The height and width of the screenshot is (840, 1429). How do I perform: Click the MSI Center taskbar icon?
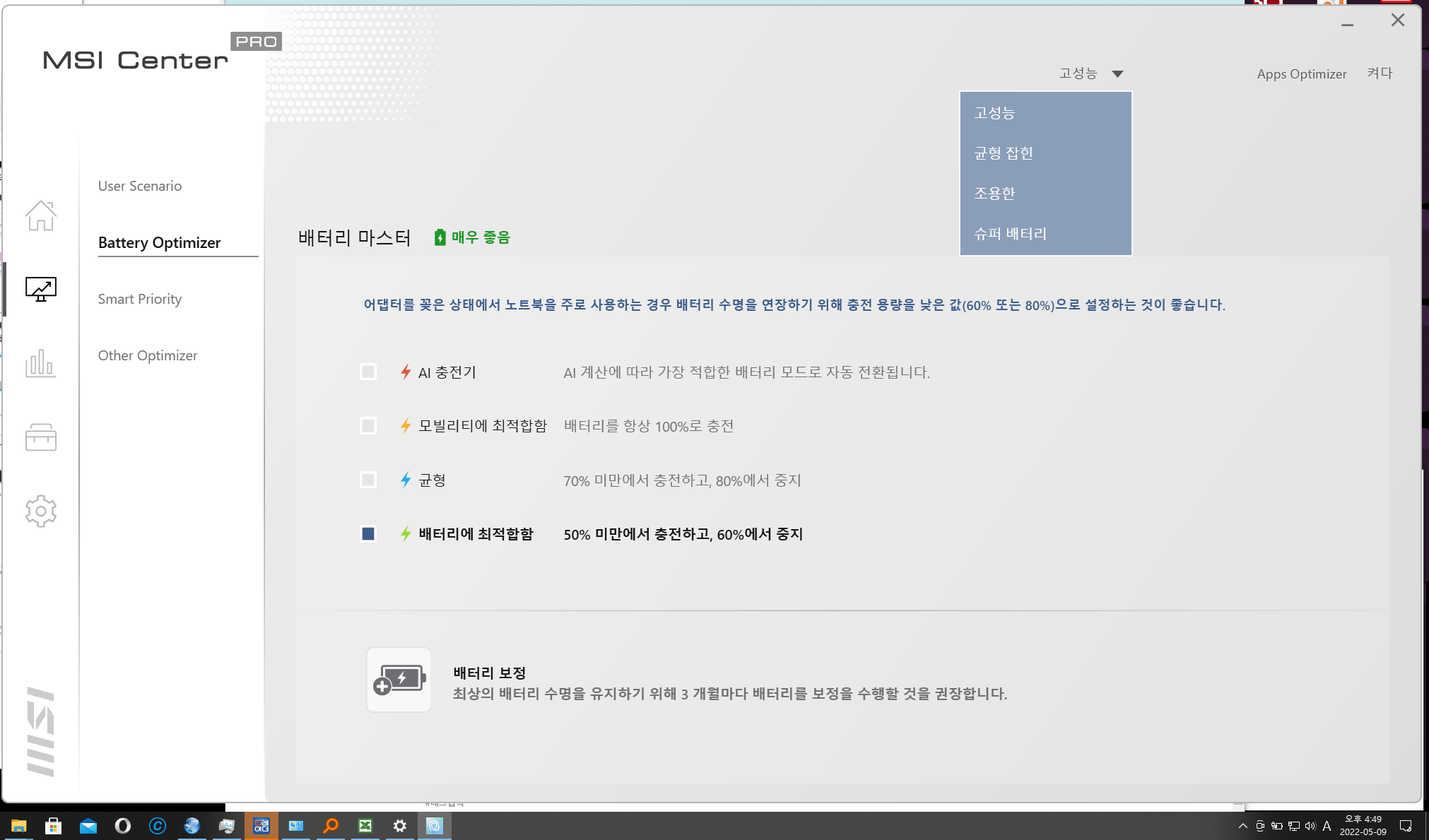[x=435, y=826]
